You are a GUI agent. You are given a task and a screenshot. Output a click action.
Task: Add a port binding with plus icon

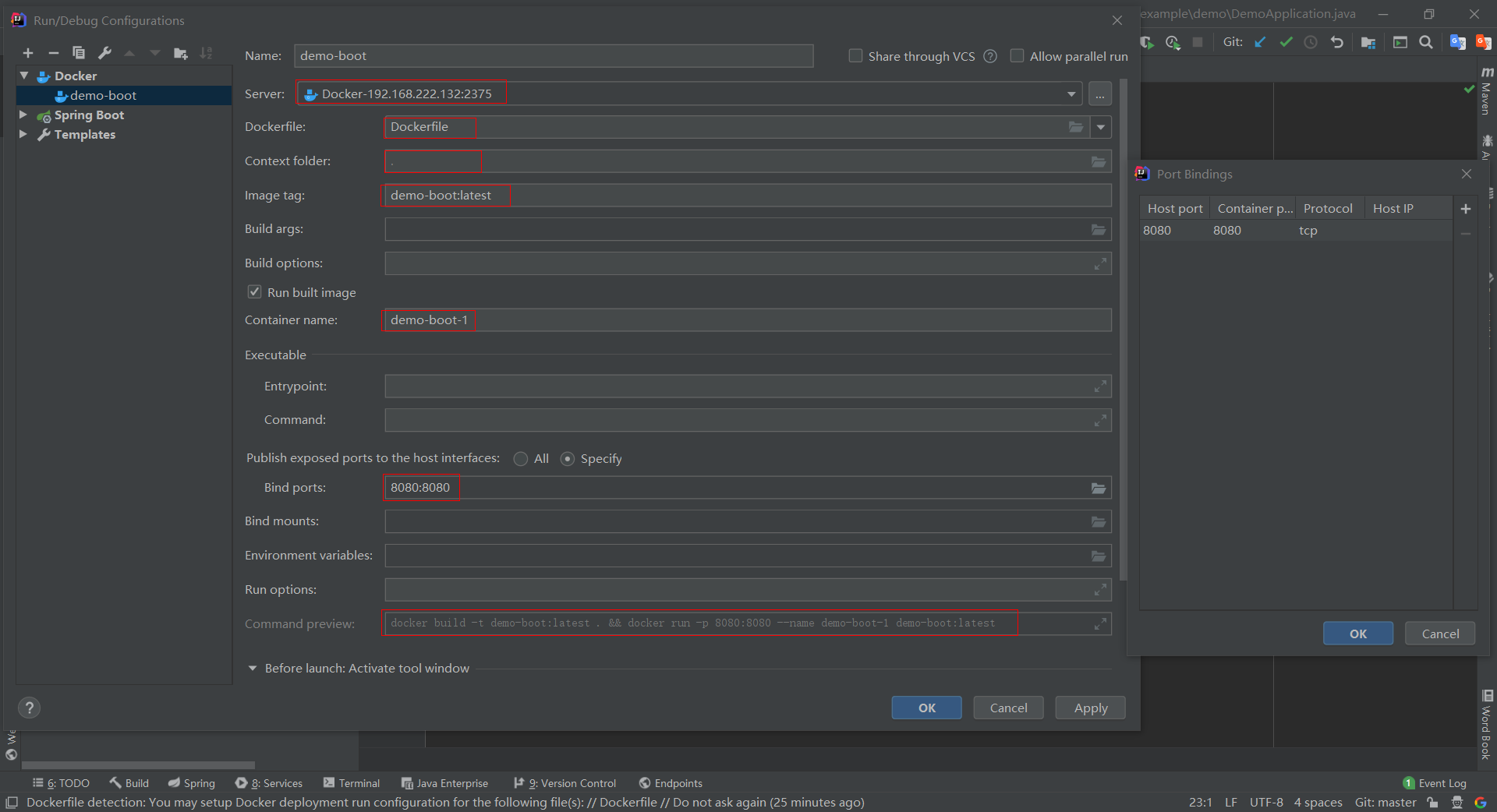coord(1466,209)
